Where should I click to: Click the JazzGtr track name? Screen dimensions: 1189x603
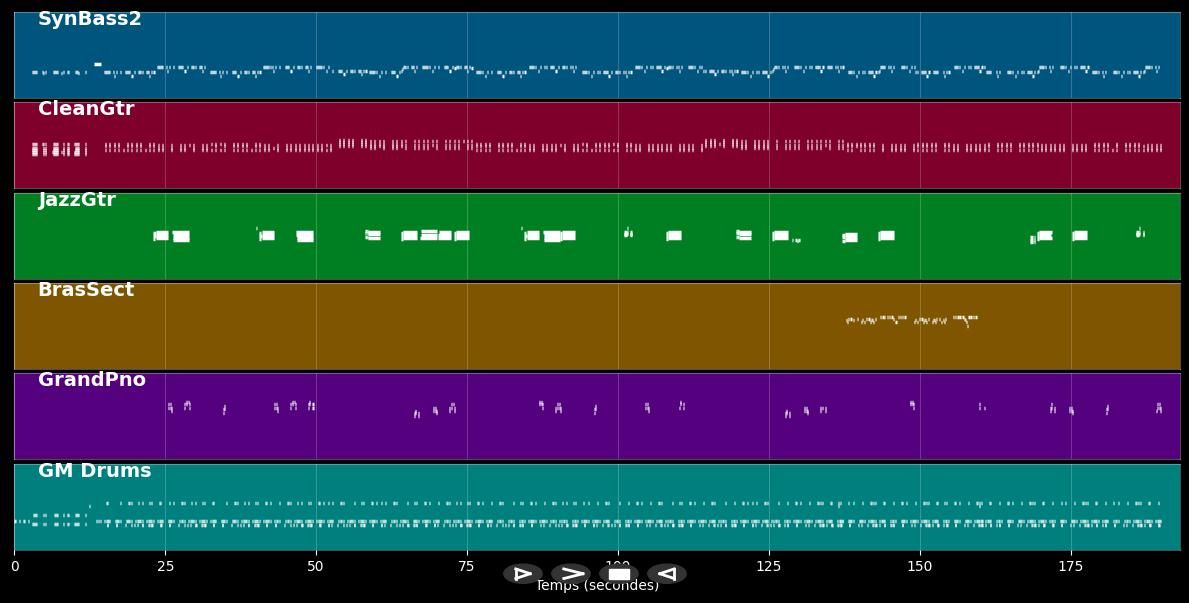point(77,200)
